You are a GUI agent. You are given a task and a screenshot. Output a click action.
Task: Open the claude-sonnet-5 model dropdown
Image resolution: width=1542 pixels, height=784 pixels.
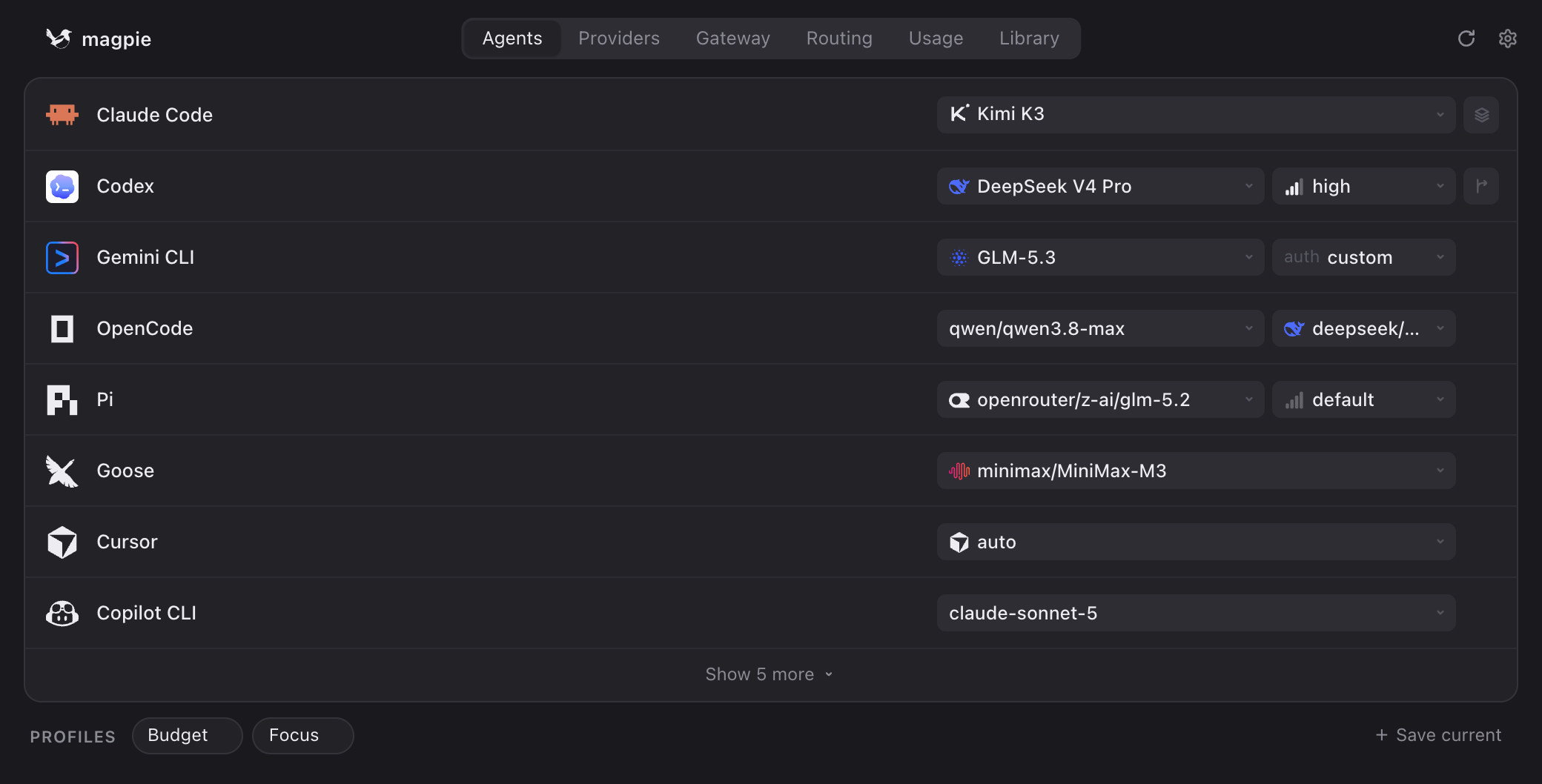tap(1197, 613)
